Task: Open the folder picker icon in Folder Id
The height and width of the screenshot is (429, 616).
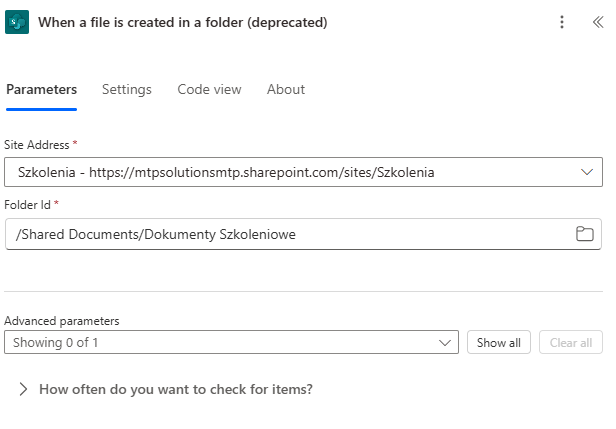Action: (585, 234)
